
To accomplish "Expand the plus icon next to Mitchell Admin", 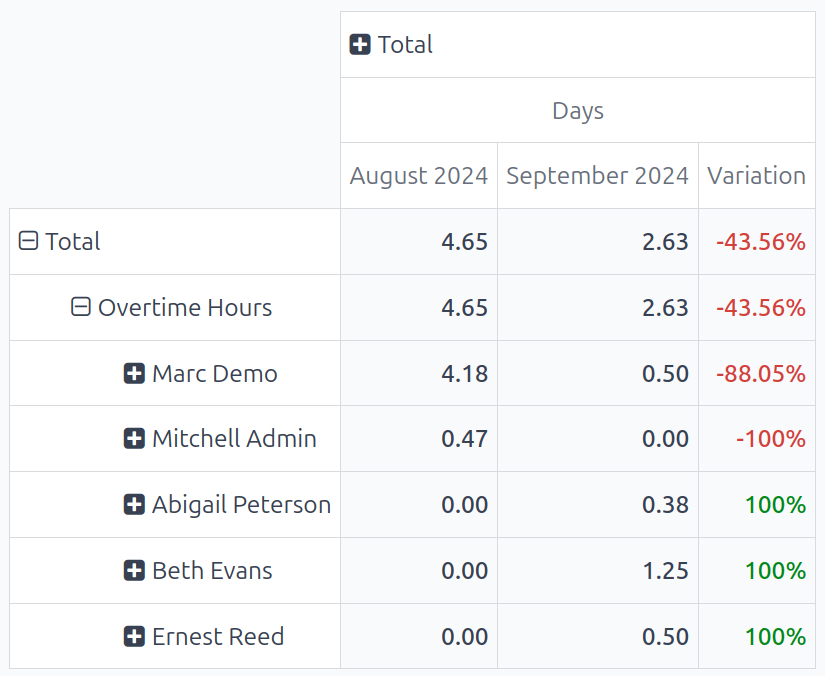I will click(x=133, y=438).
